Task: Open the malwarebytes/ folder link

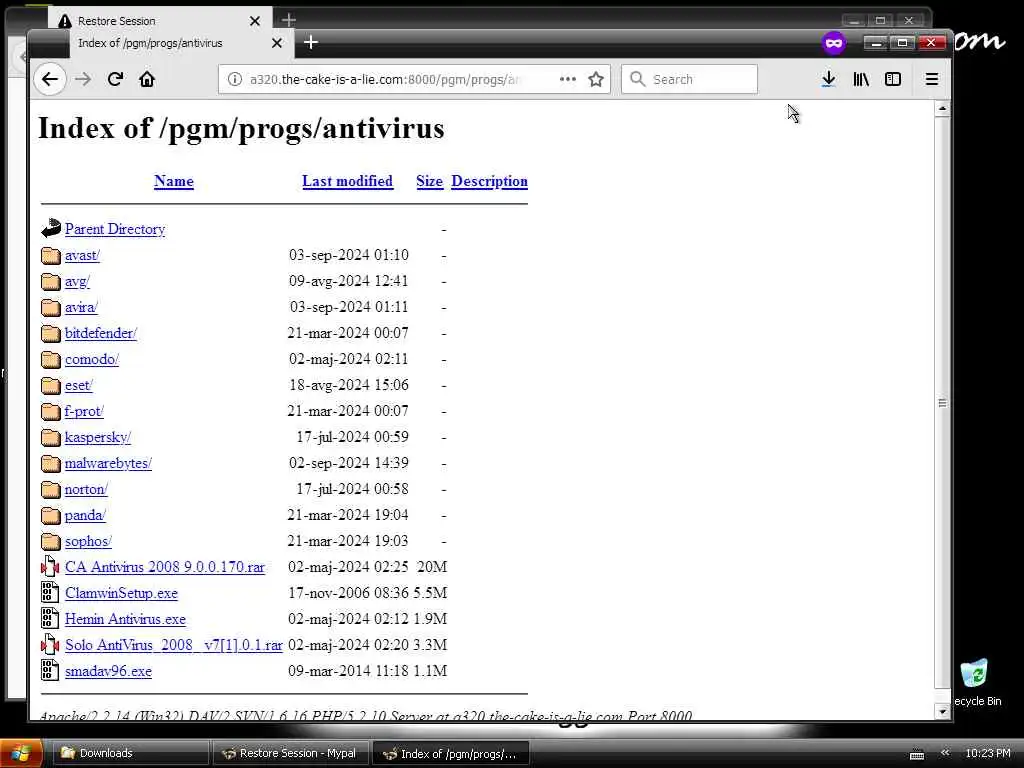Action: 108,464
